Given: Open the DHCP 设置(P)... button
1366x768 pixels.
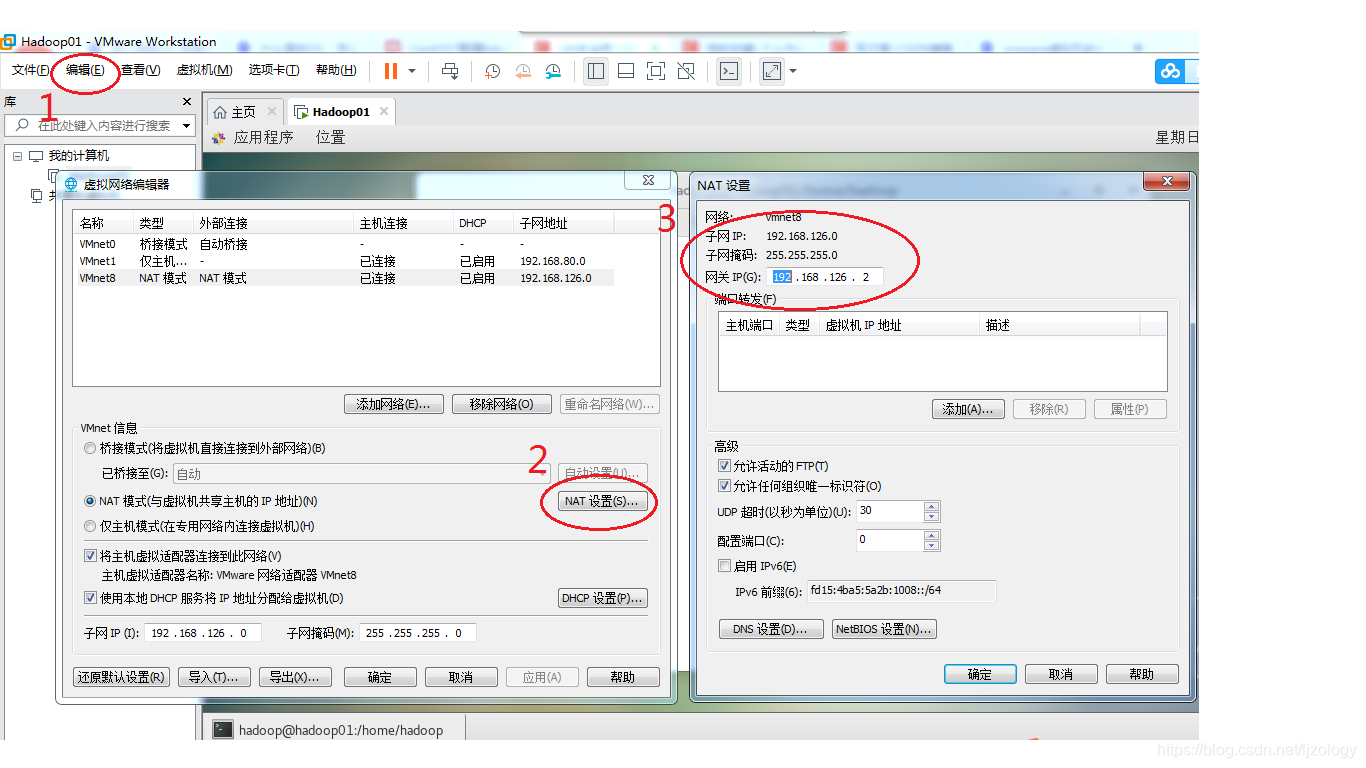Looking at the screenshot, I should pos(602,598).
